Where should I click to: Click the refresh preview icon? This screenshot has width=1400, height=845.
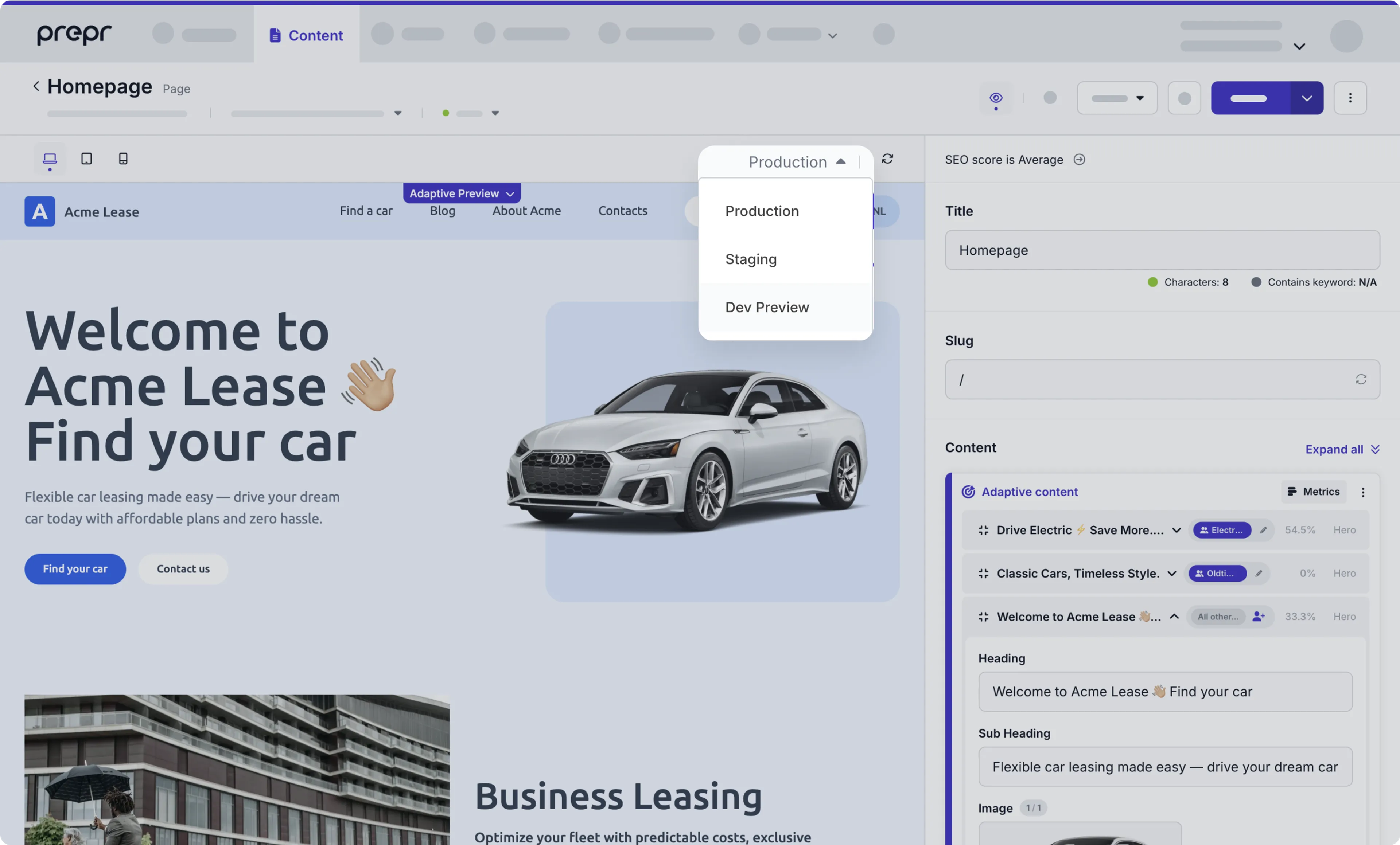click(887, 159)
